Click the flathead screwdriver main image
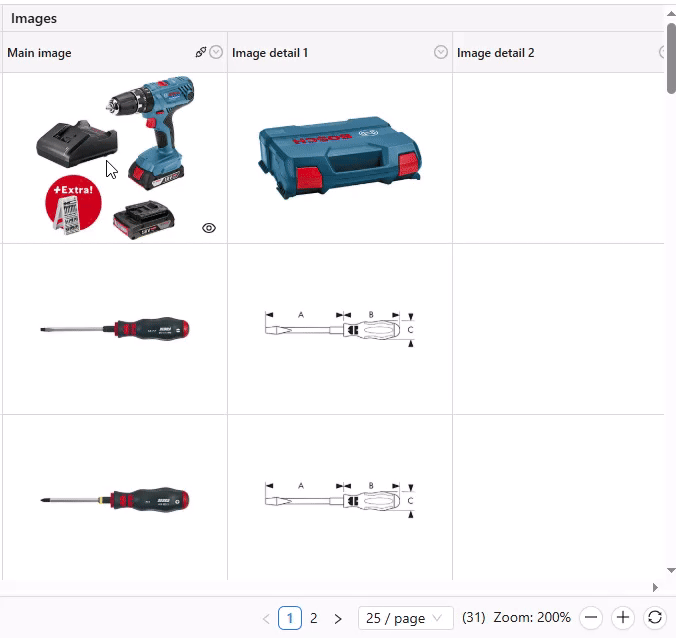This screenshot has height=638, width=676. 115,329
